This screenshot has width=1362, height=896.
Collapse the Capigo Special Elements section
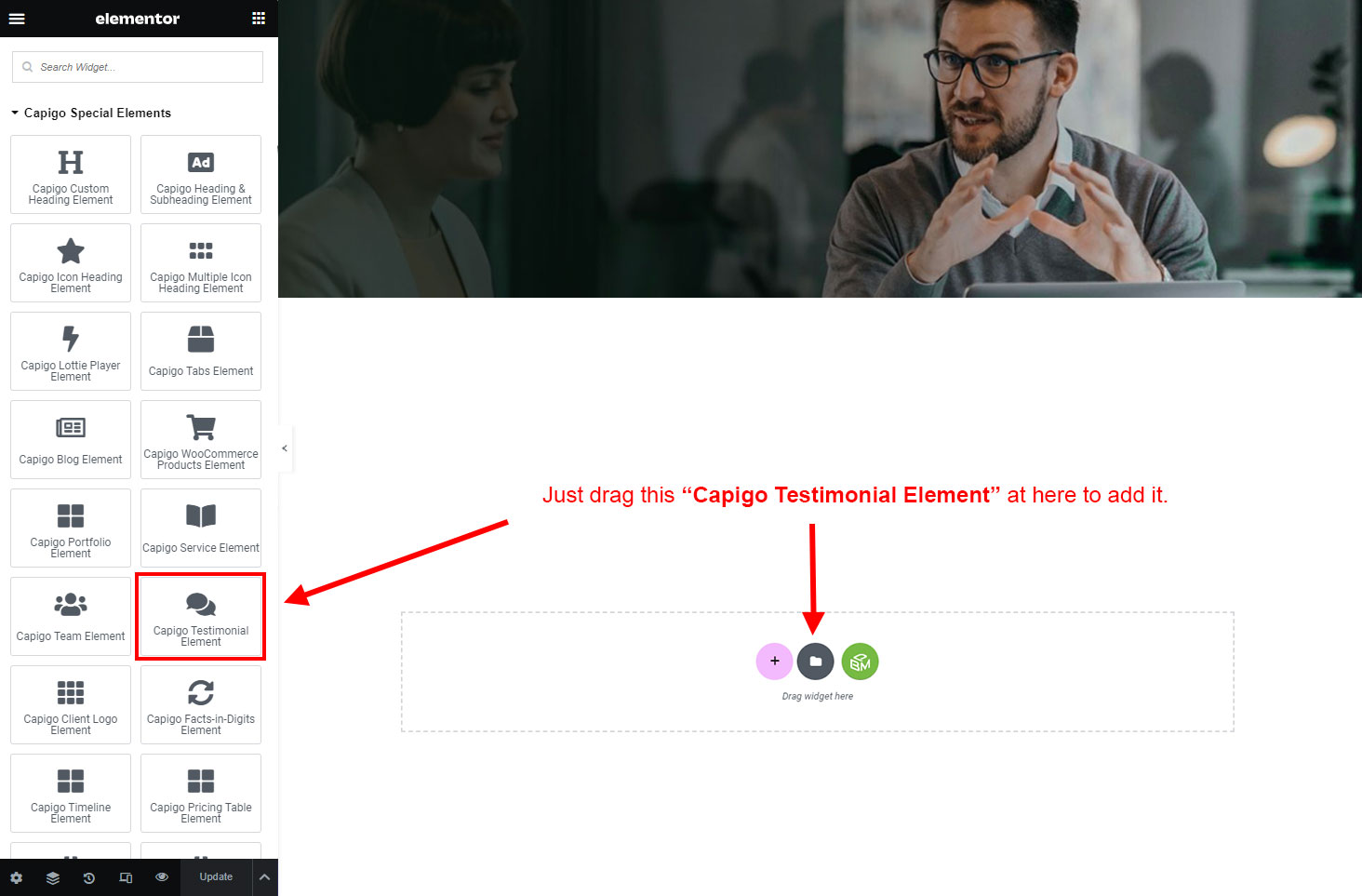click(x=91, y=113)
